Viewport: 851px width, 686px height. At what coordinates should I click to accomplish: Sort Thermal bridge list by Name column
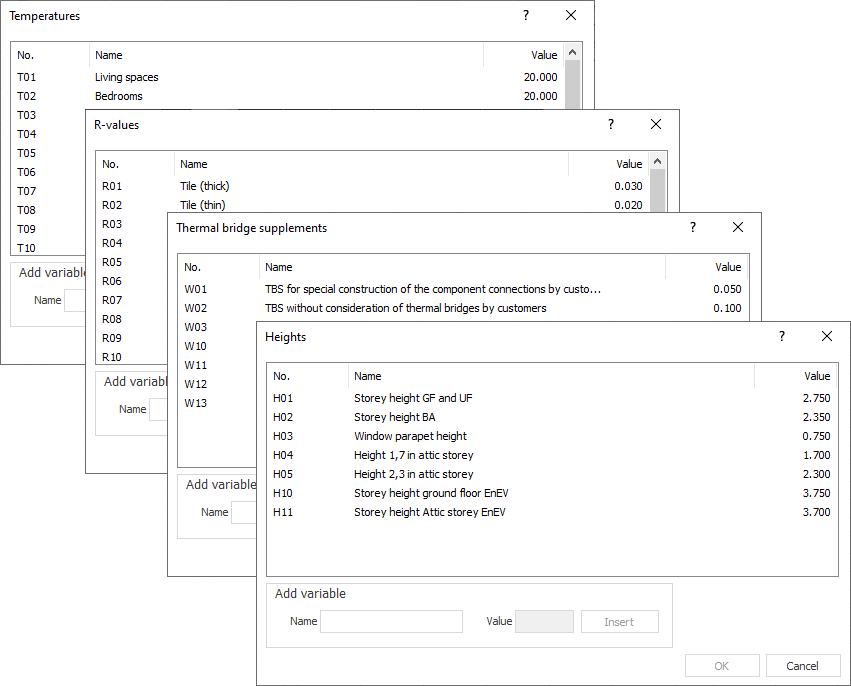(462, 267)
